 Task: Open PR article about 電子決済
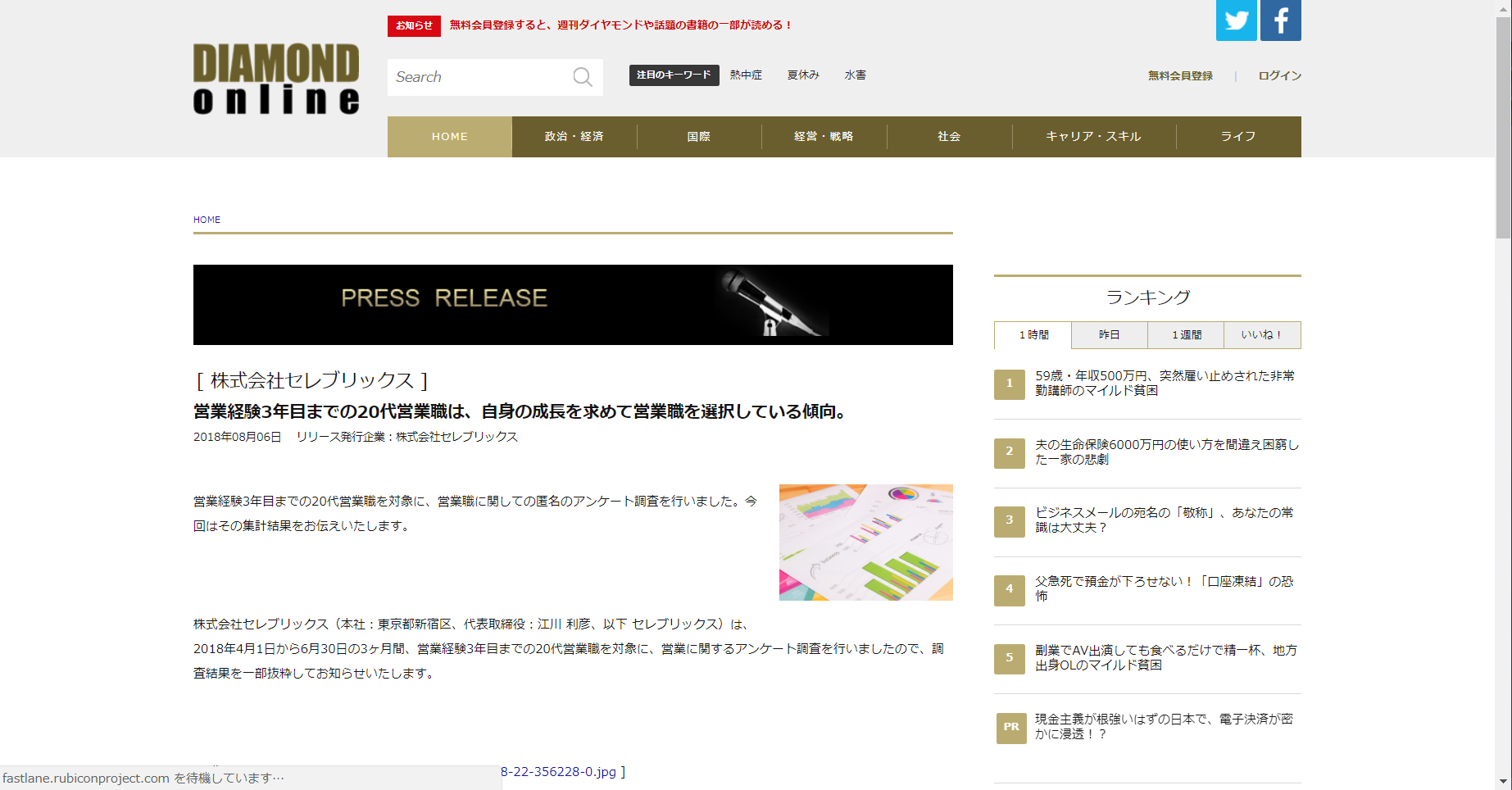pos(1164,727)
